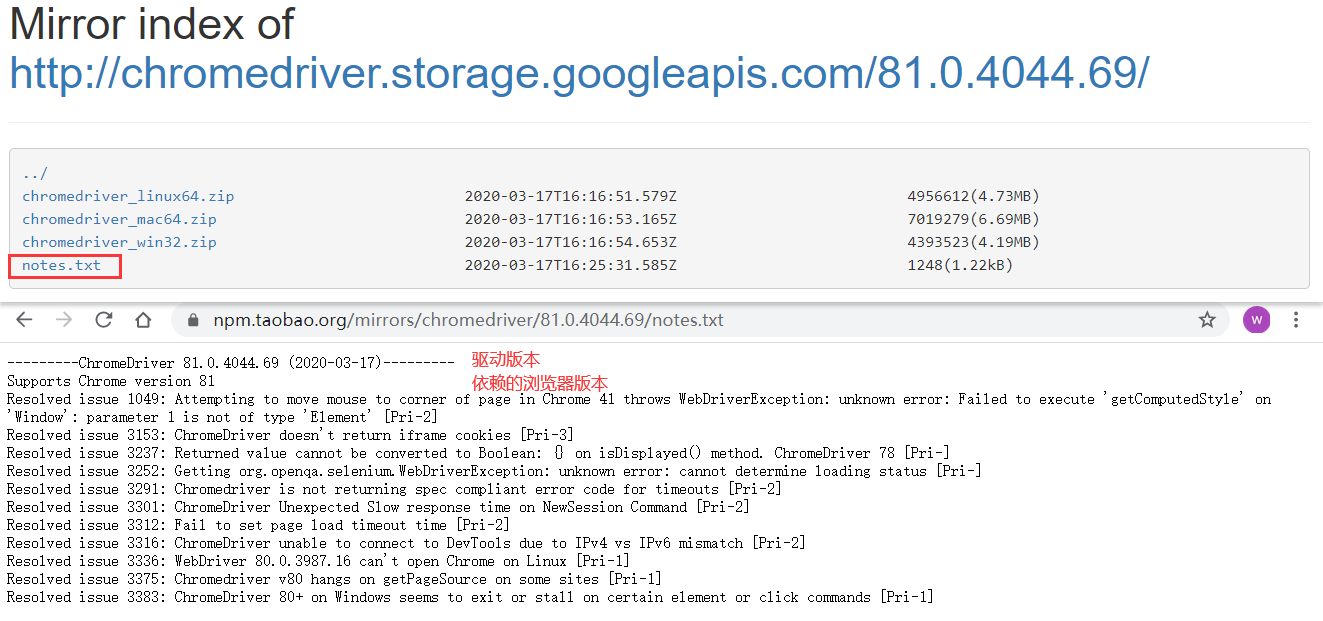
Task: Open the notes.txt file link
Action: point(62,265)
